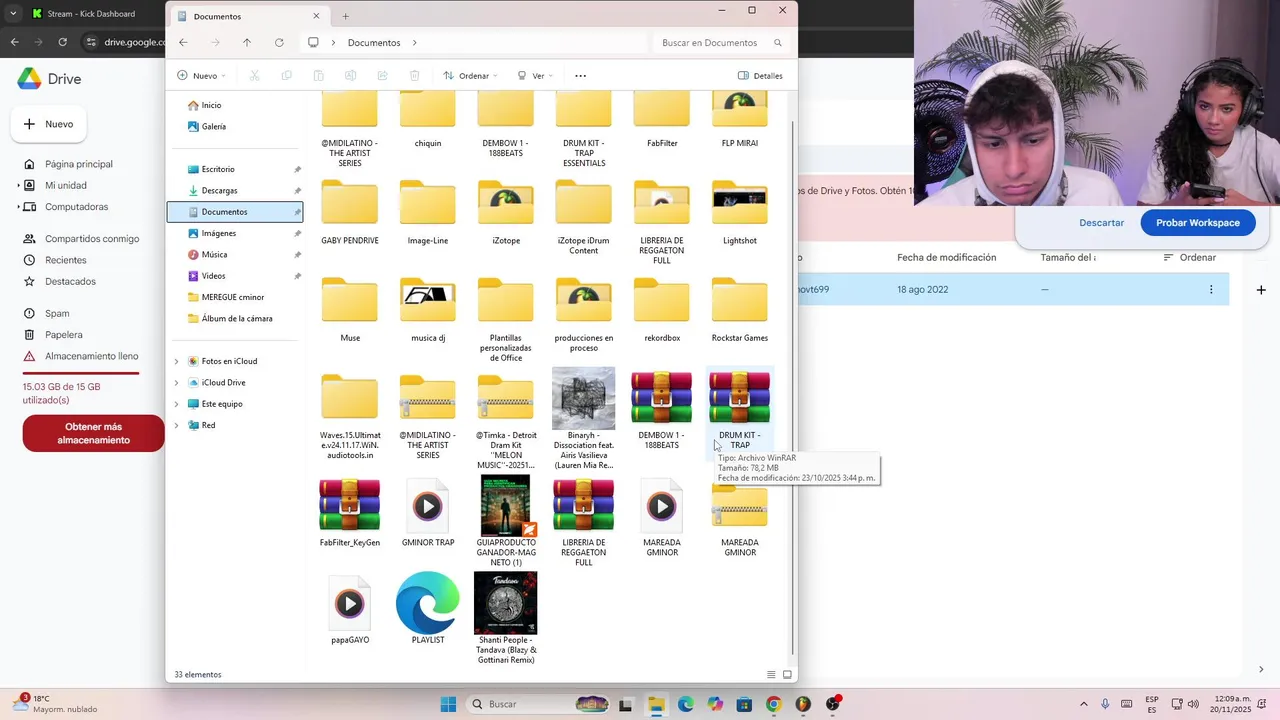Switch to details list view icon in status bar
Screen dimensions: 1280x720
pos(771,675)
